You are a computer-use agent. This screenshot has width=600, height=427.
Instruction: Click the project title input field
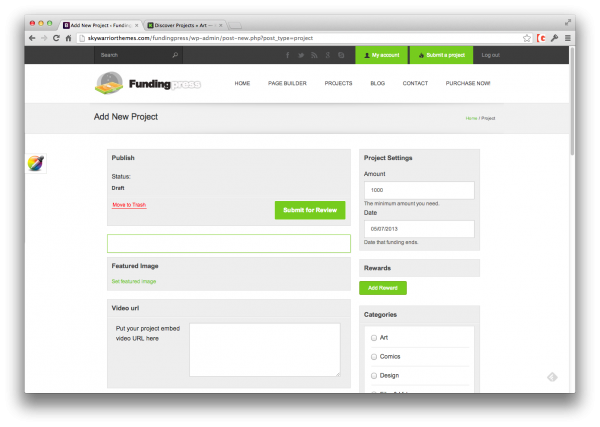[229, 243]
